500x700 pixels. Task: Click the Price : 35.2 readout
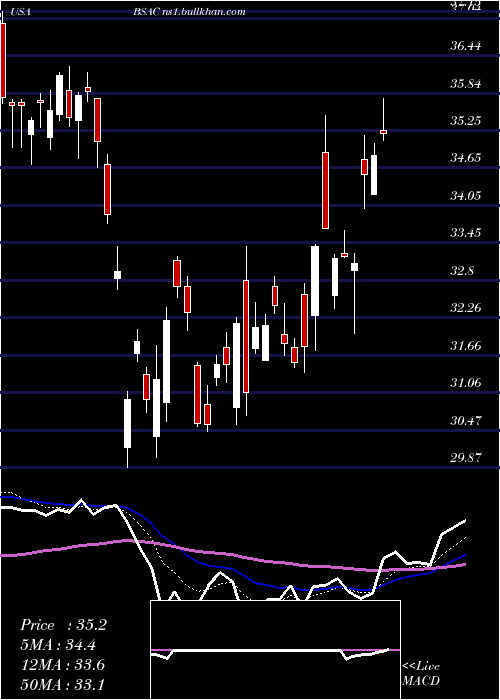[x=63, y=625]
